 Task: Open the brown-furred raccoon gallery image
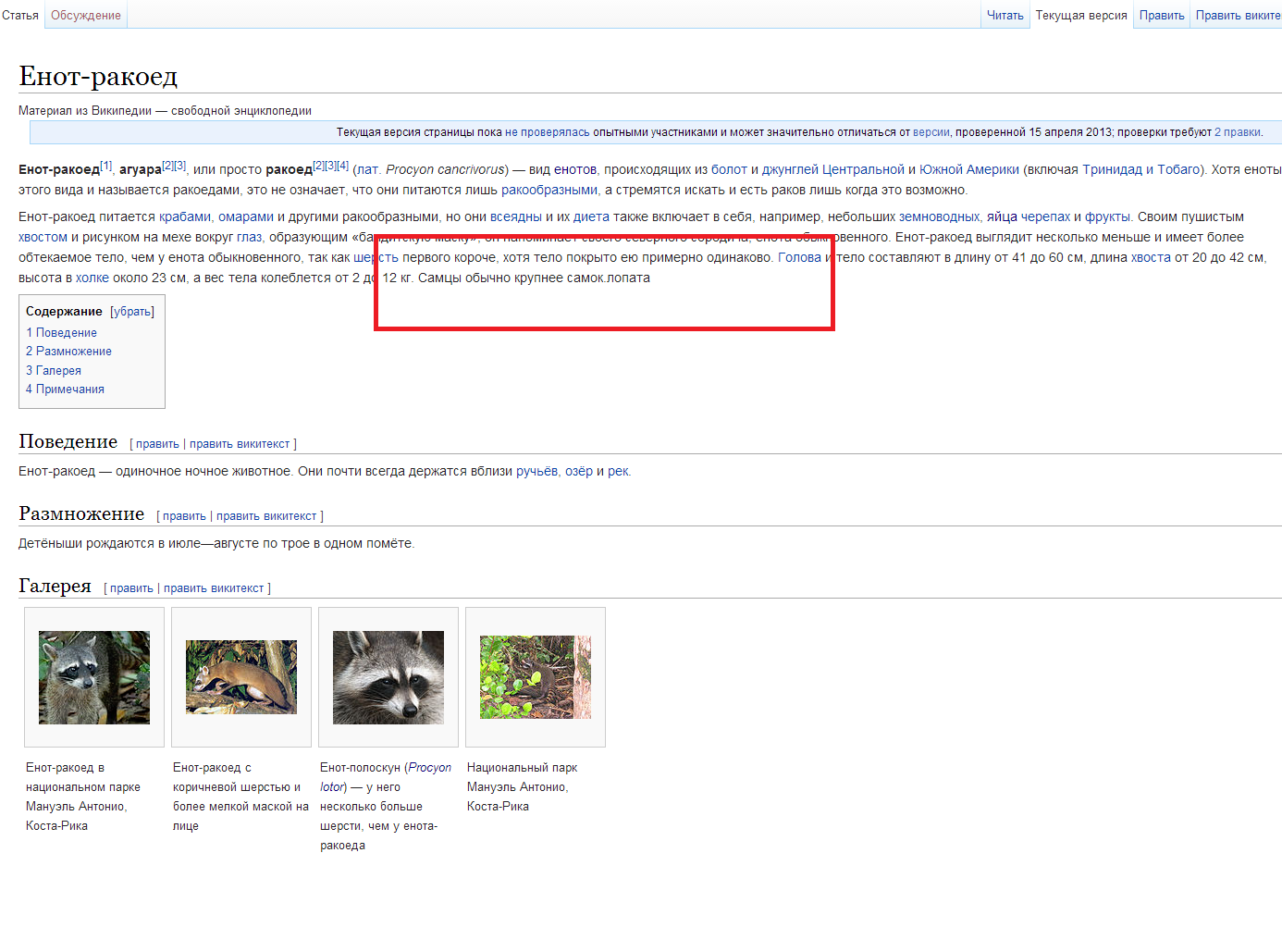click(241, 677)
